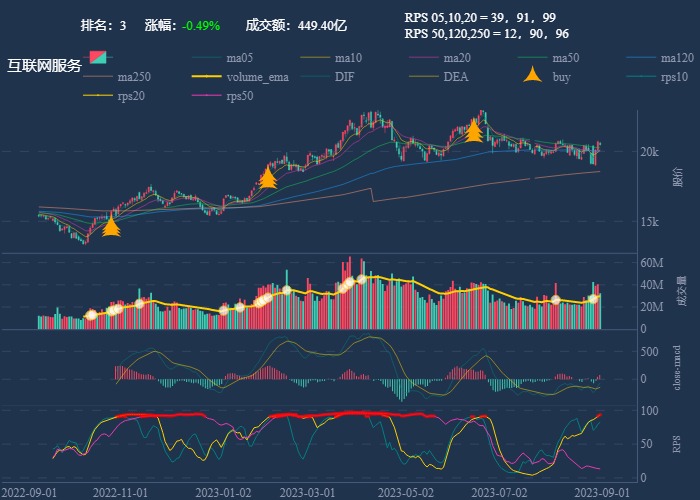The image size is (700, 500).
Task: Click the rps50 magenta legend line icon
Action: coord(209,95)
